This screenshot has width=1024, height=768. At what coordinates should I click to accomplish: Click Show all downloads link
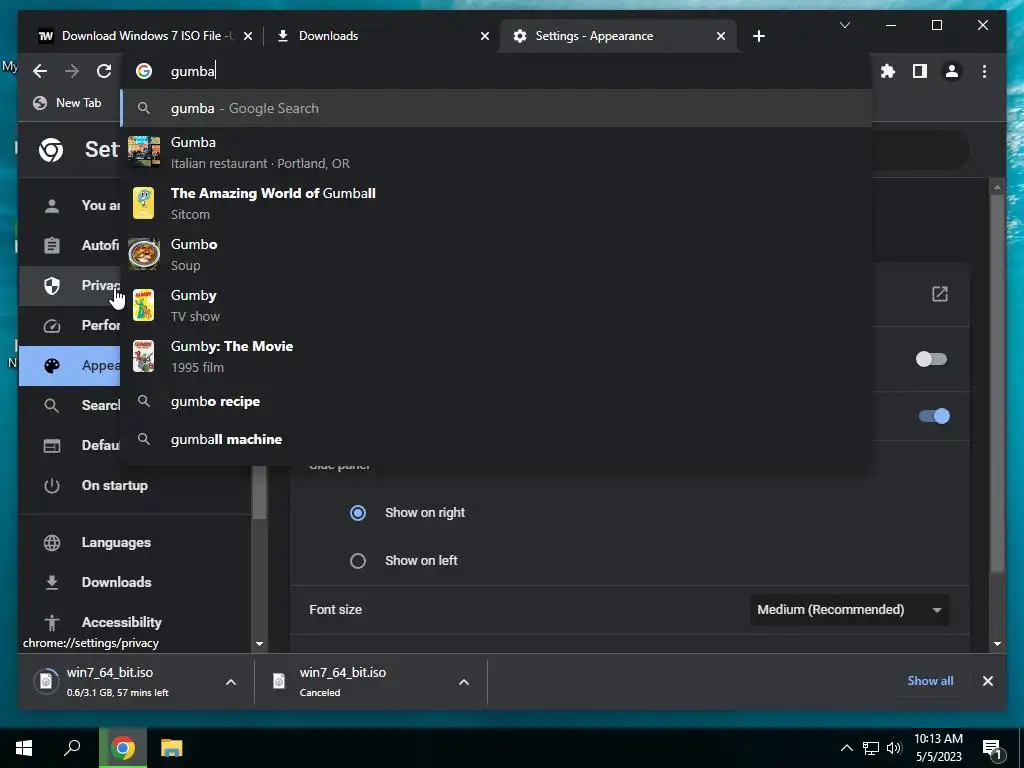point(930,680)
